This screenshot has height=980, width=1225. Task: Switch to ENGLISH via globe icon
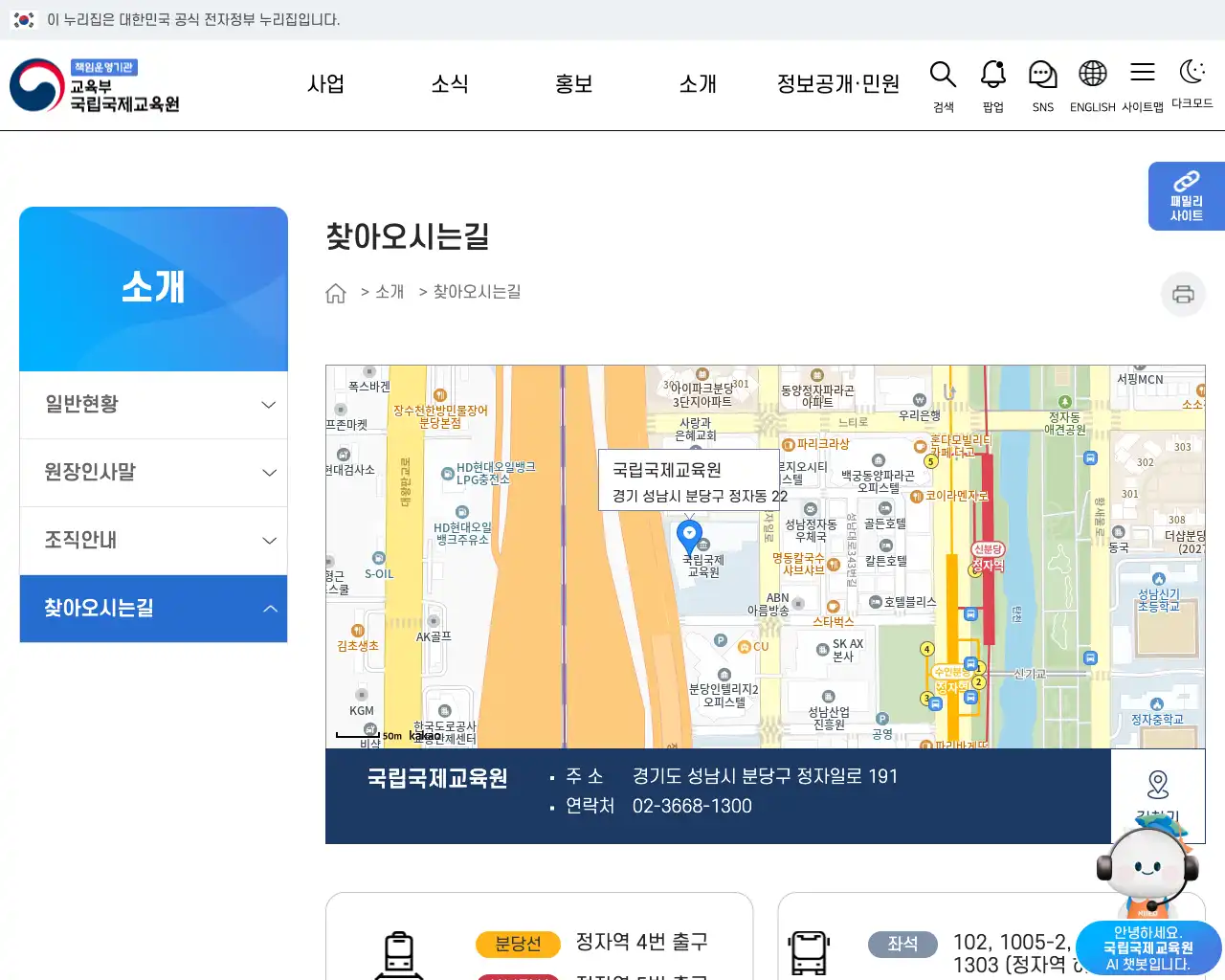pos(1092,86)
